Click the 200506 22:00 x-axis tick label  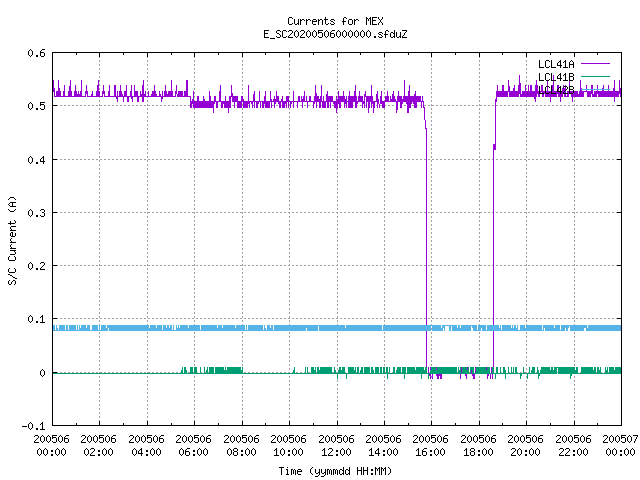point(573,445)
